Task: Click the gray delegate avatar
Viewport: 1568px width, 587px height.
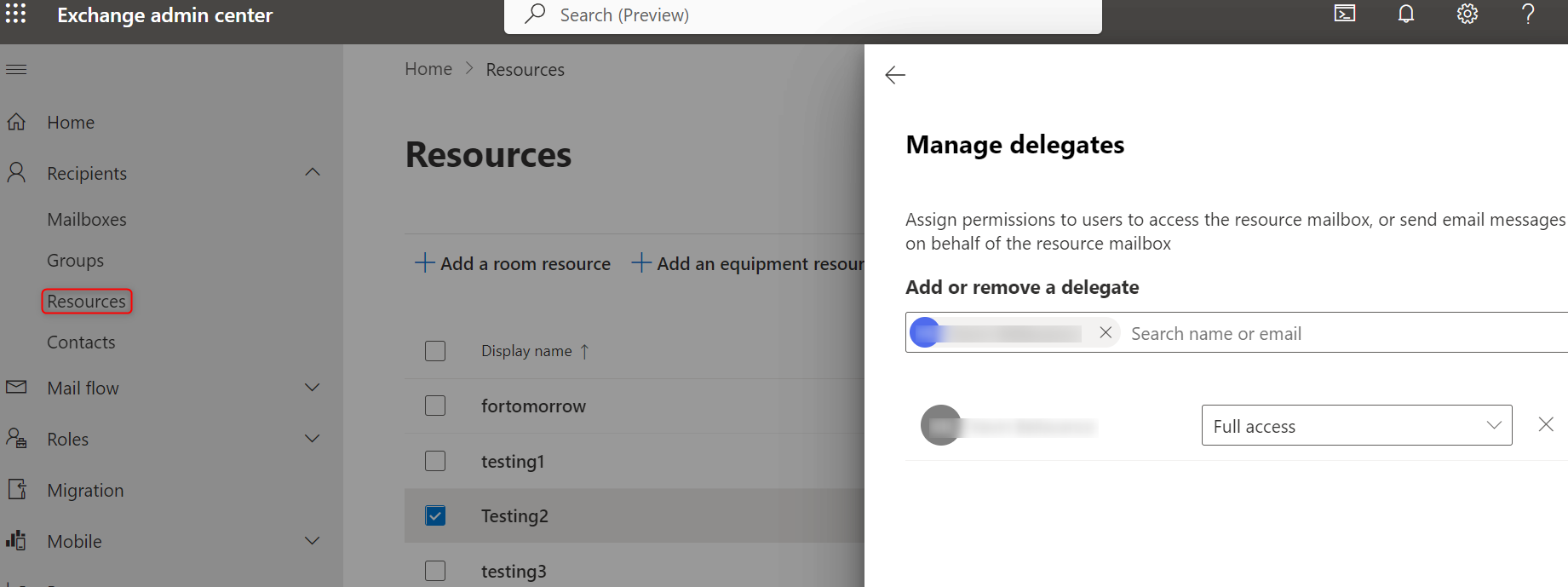Action: pos(941,425)
